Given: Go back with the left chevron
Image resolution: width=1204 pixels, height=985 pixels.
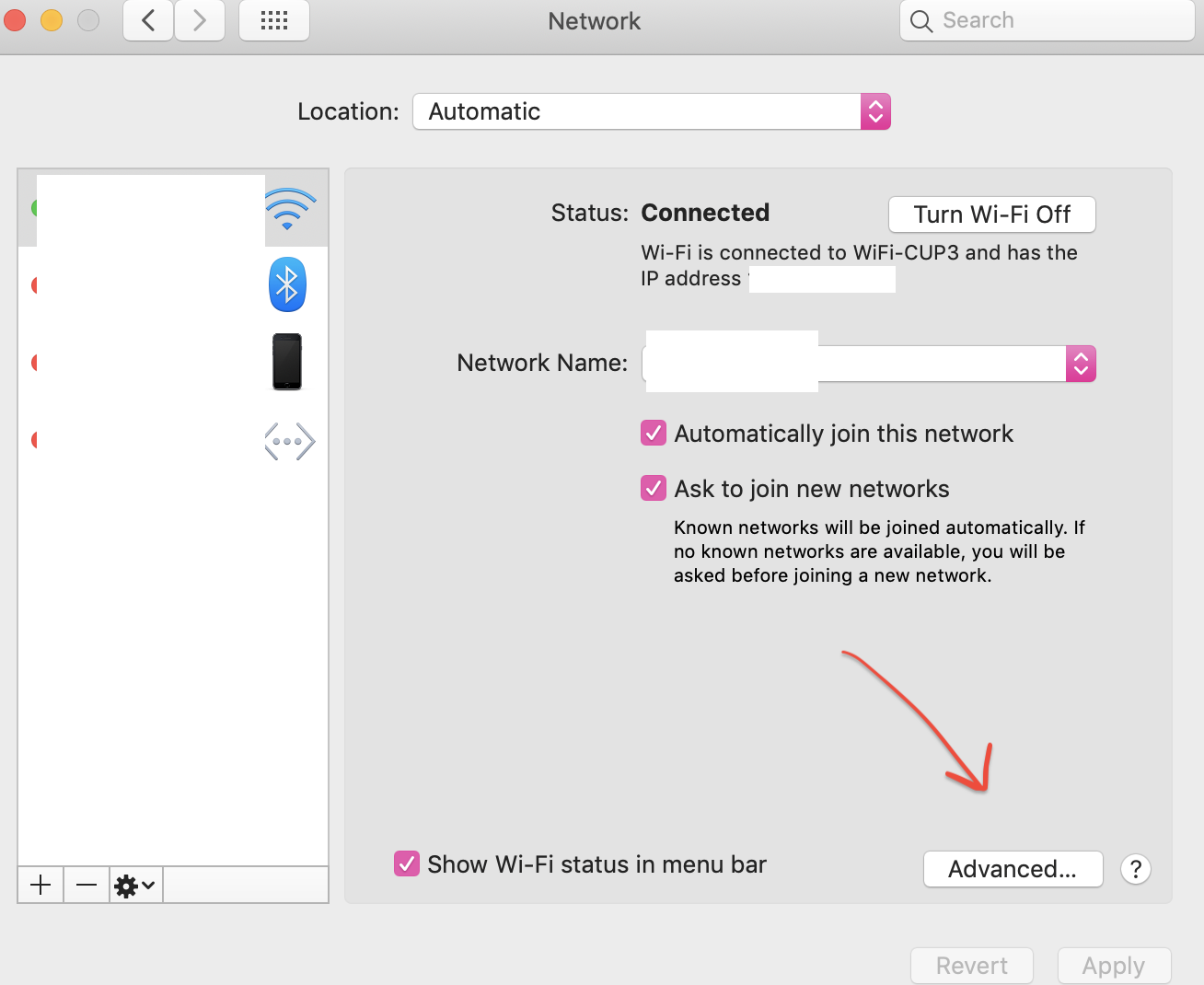Looking at the screenshot, I should (148, 20).
